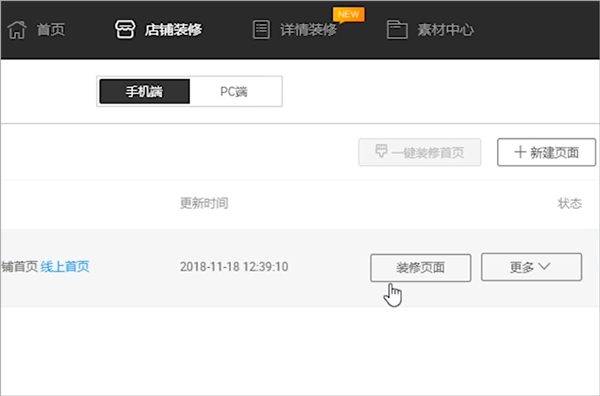
Task: Click the 更新时间 column header
Action: tap(204, 203)
